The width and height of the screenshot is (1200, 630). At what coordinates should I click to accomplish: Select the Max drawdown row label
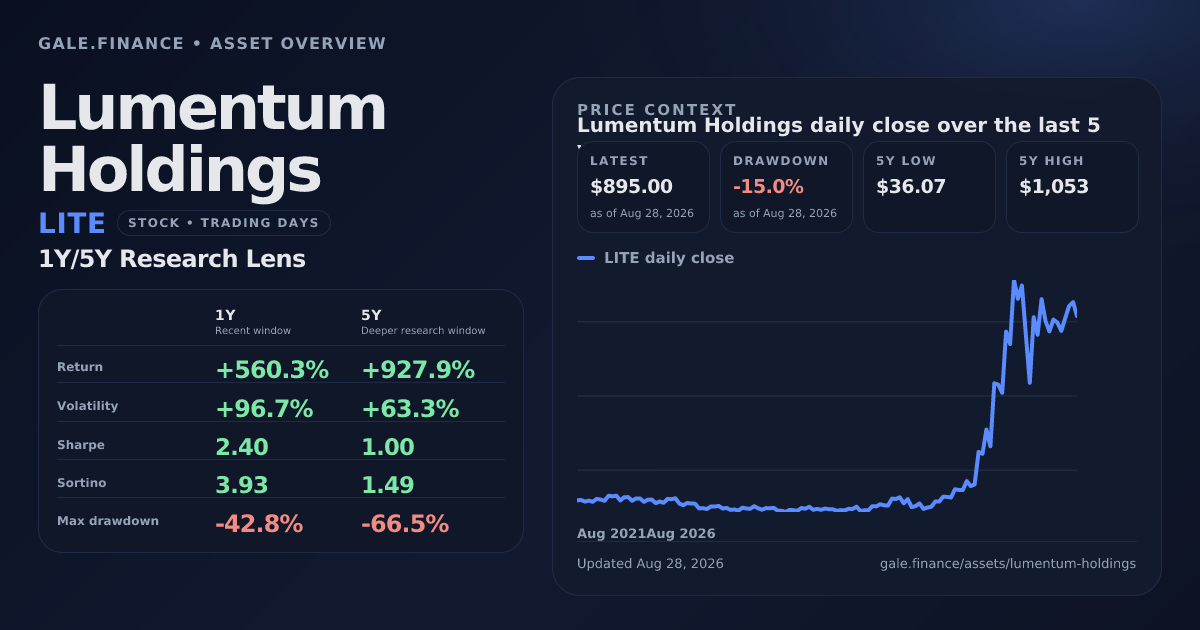[x=108, y=521]
